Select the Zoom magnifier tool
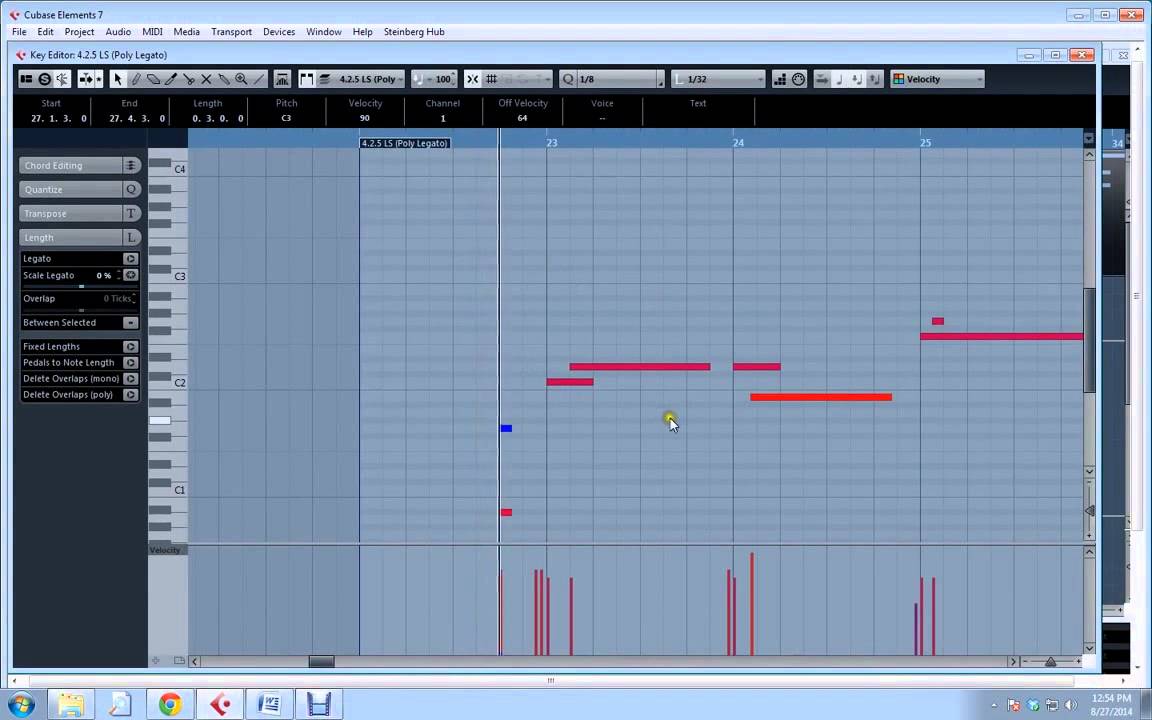Image resolution: width=1152 pixels, height=720 pixels. 241,79
